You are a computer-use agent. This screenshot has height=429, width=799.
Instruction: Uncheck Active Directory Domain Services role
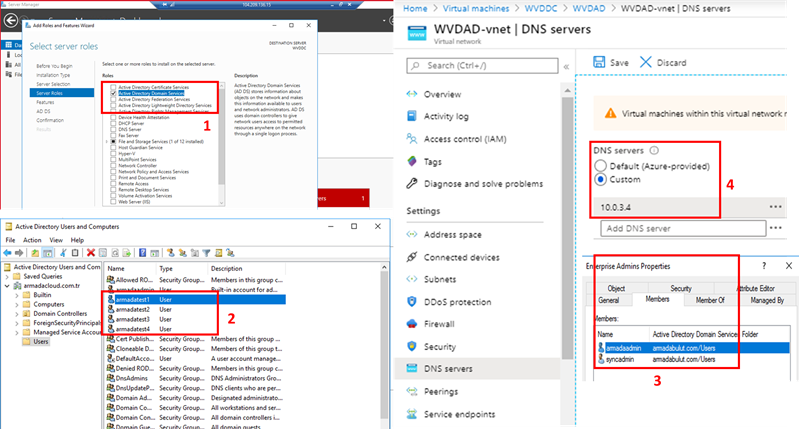[x=113, y=93]
